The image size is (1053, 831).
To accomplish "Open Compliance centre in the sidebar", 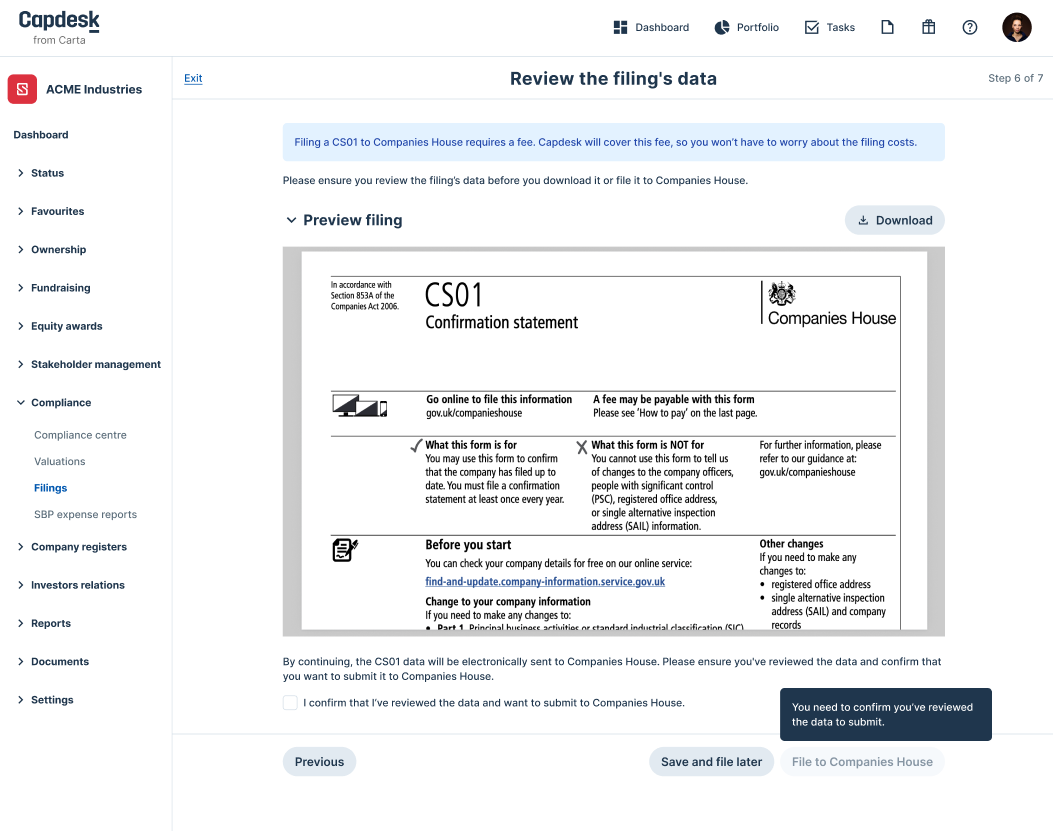I will [80, 435].
